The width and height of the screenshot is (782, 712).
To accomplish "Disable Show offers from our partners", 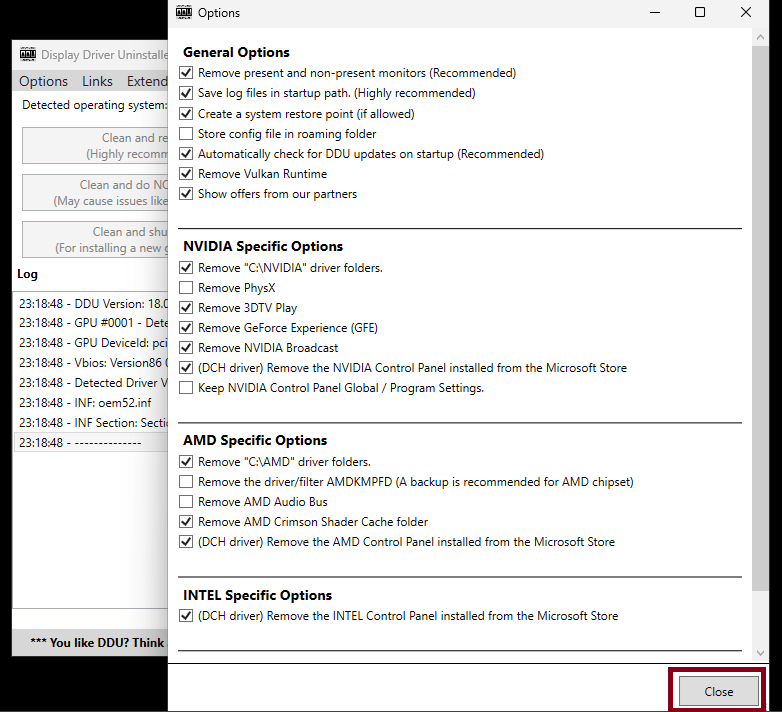I will tap(186, 193).
